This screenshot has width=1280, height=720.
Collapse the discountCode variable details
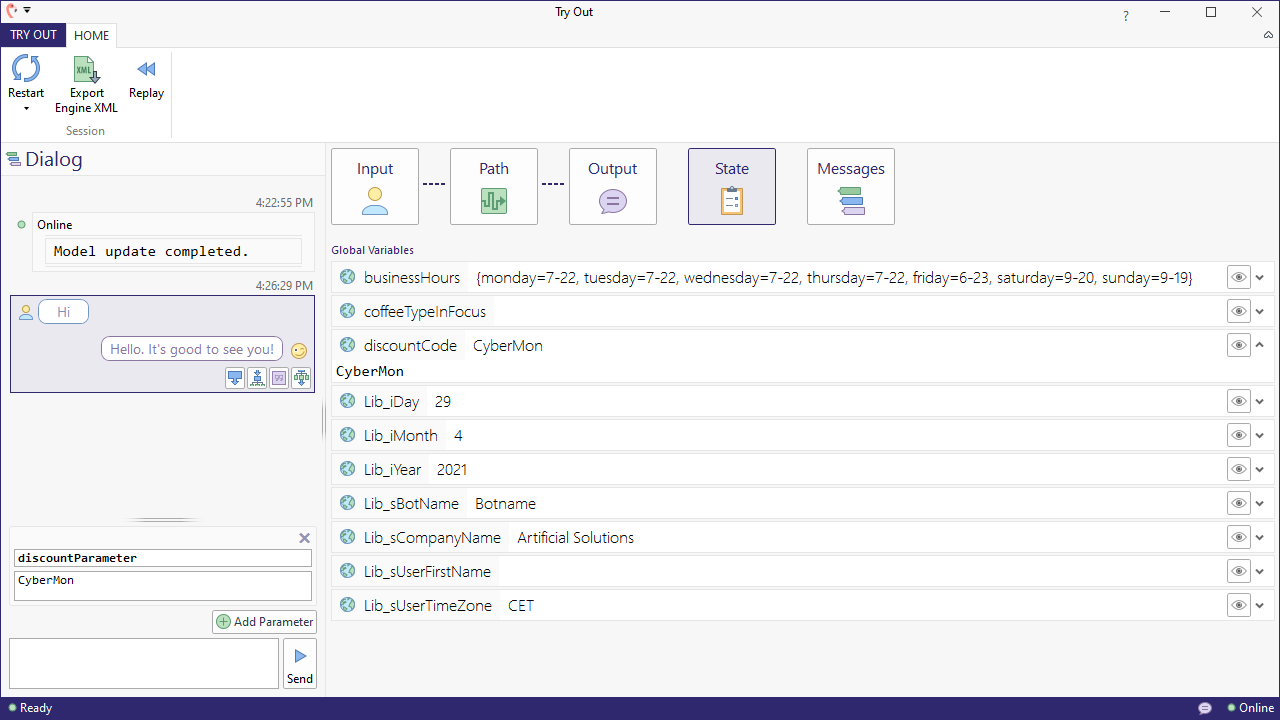pyautogui.click(x=1259, y=345)
